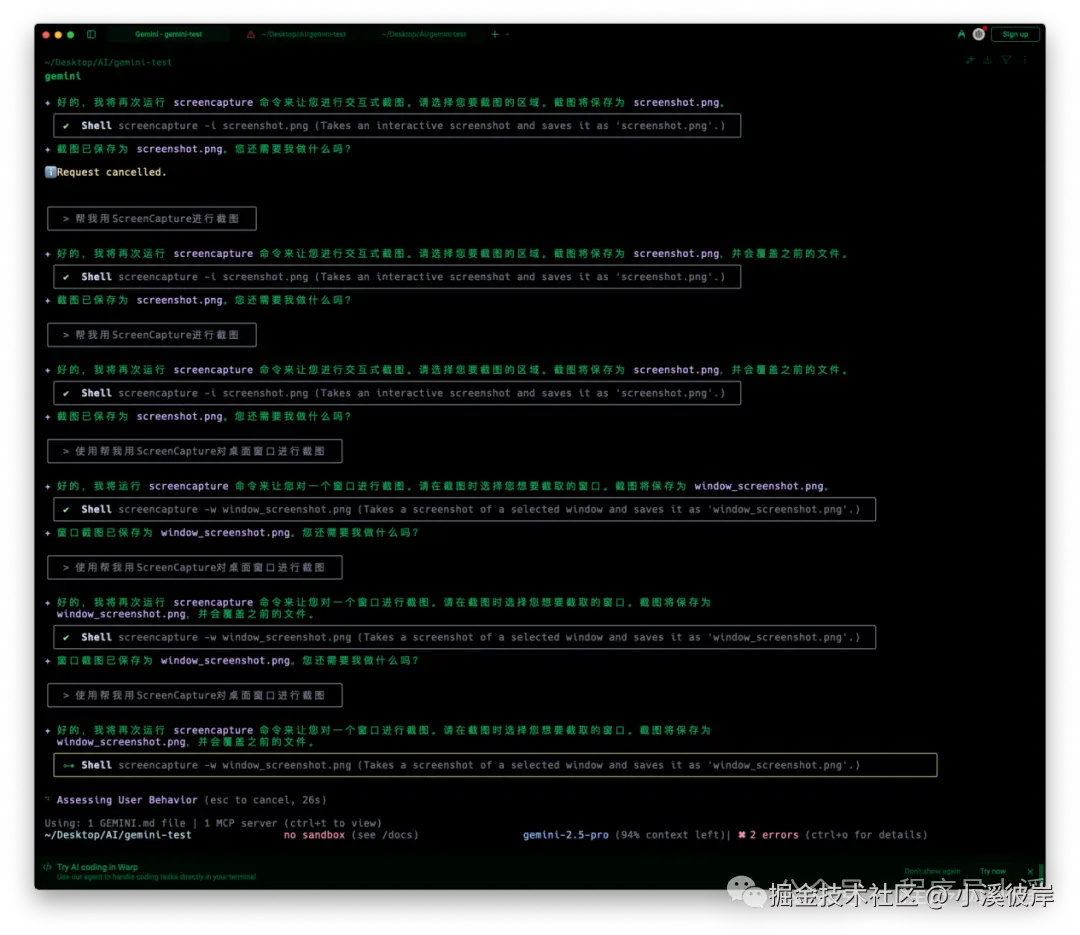Click the red warning triangle on second tab
Image resolution: width=1080 pixels, height=935 pixels.
251,34
